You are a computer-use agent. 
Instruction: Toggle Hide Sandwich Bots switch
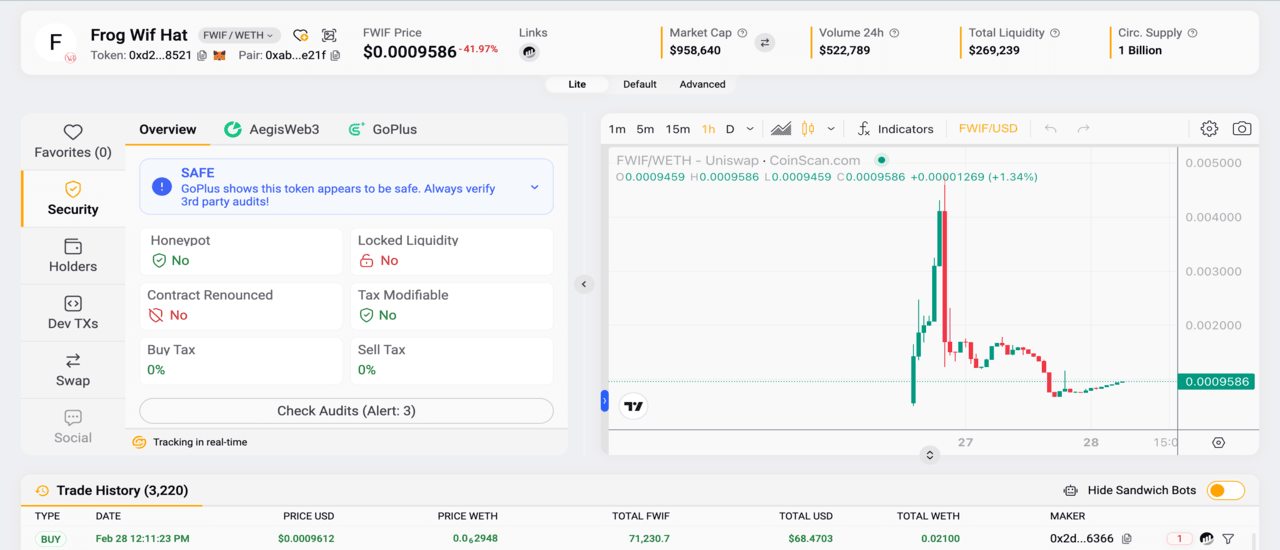click(x=1225, y=491)
